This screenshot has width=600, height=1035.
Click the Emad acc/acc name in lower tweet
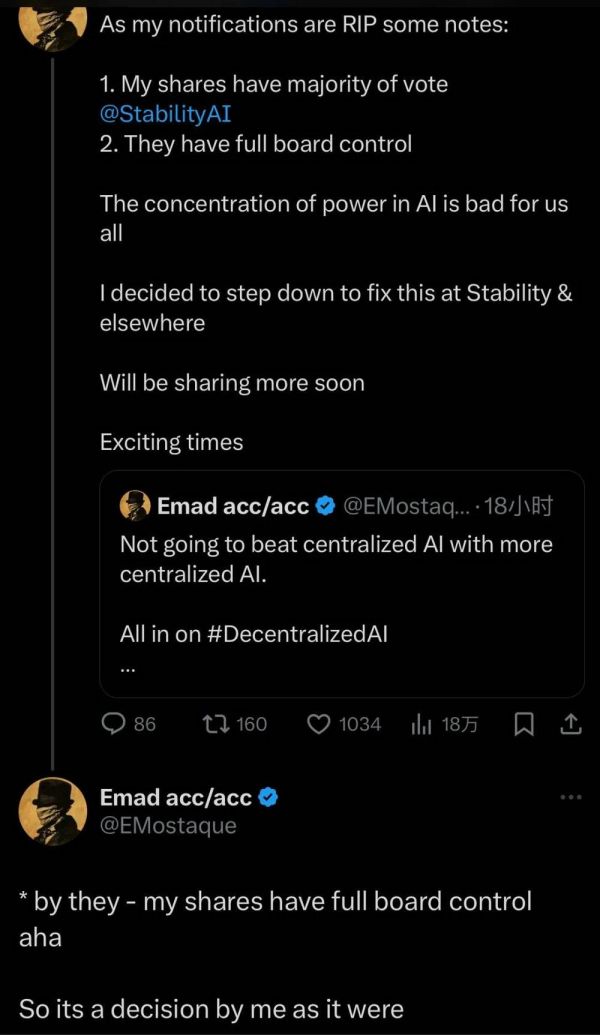(x=177, y=797)
